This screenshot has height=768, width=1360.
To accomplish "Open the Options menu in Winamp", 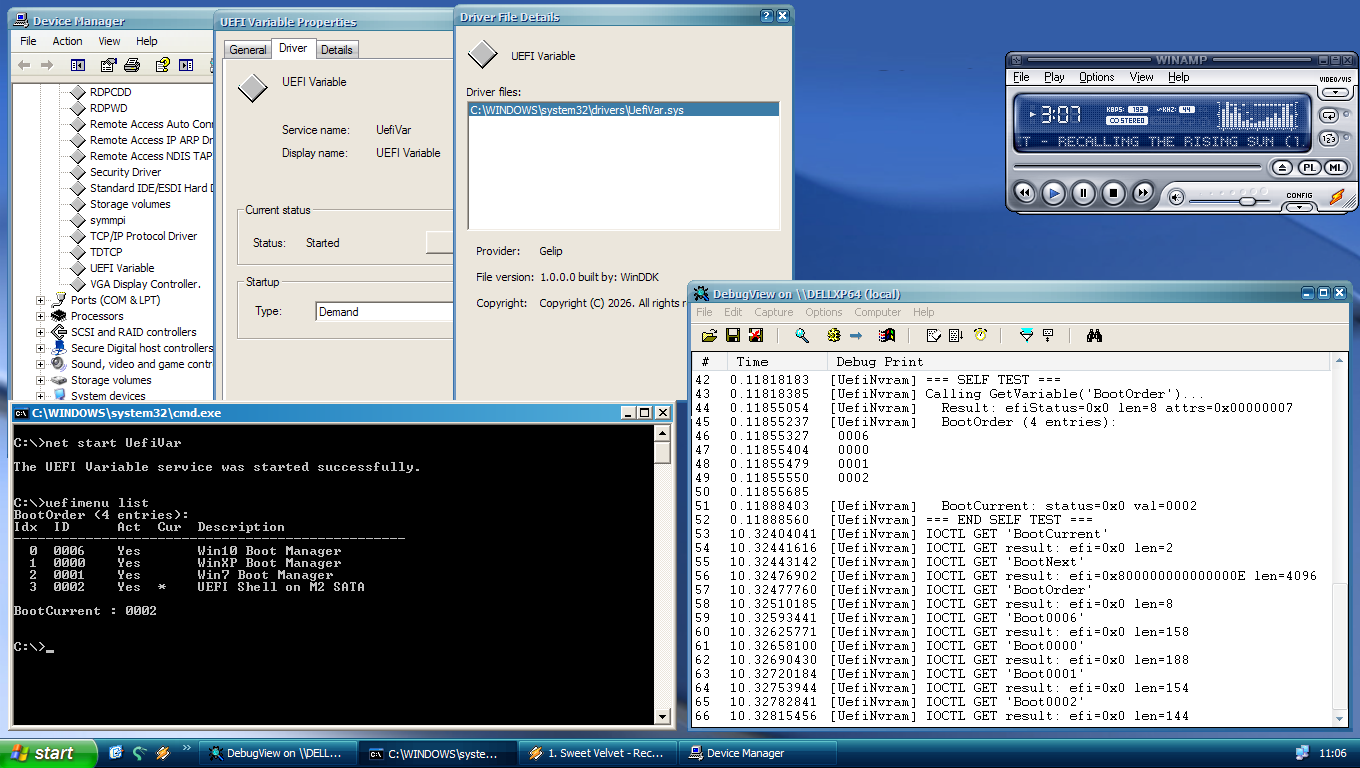I will [1097, 77].
